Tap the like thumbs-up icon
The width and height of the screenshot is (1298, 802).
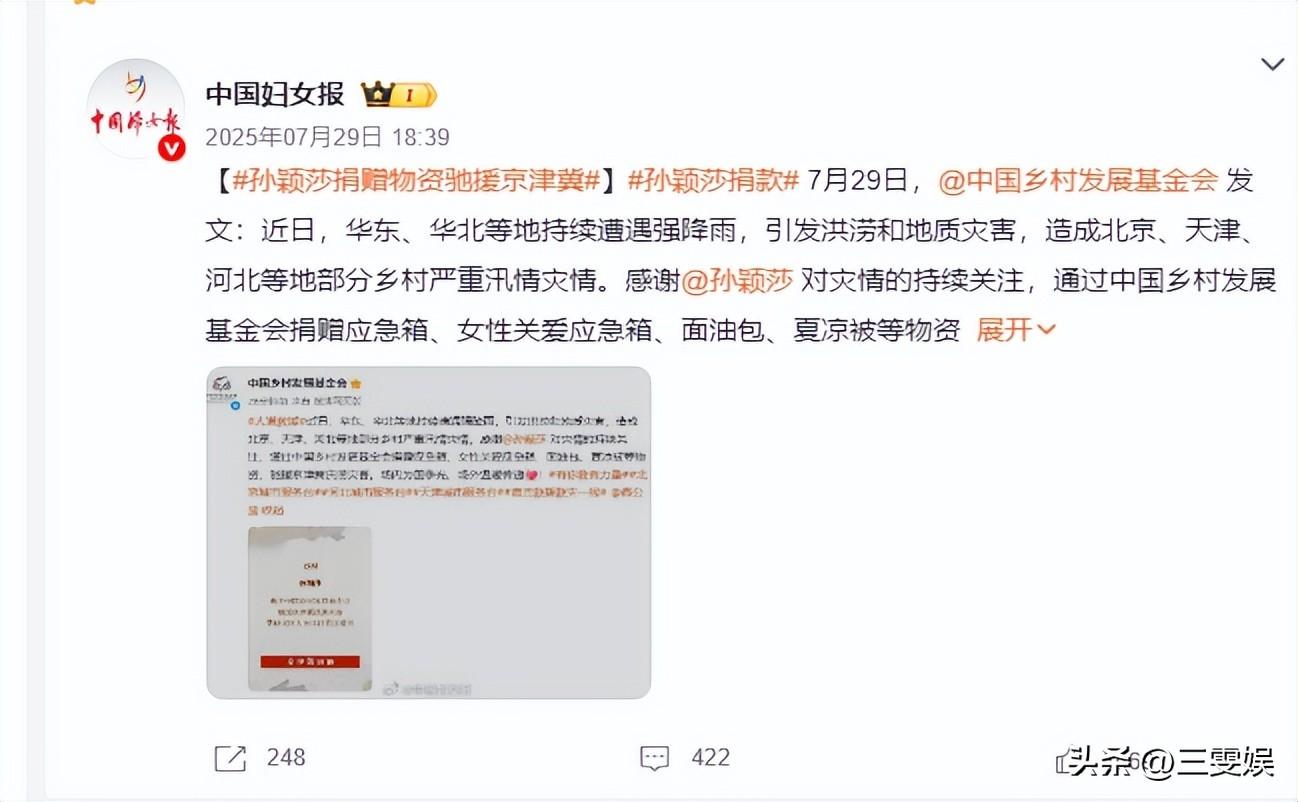(1066, 761)
